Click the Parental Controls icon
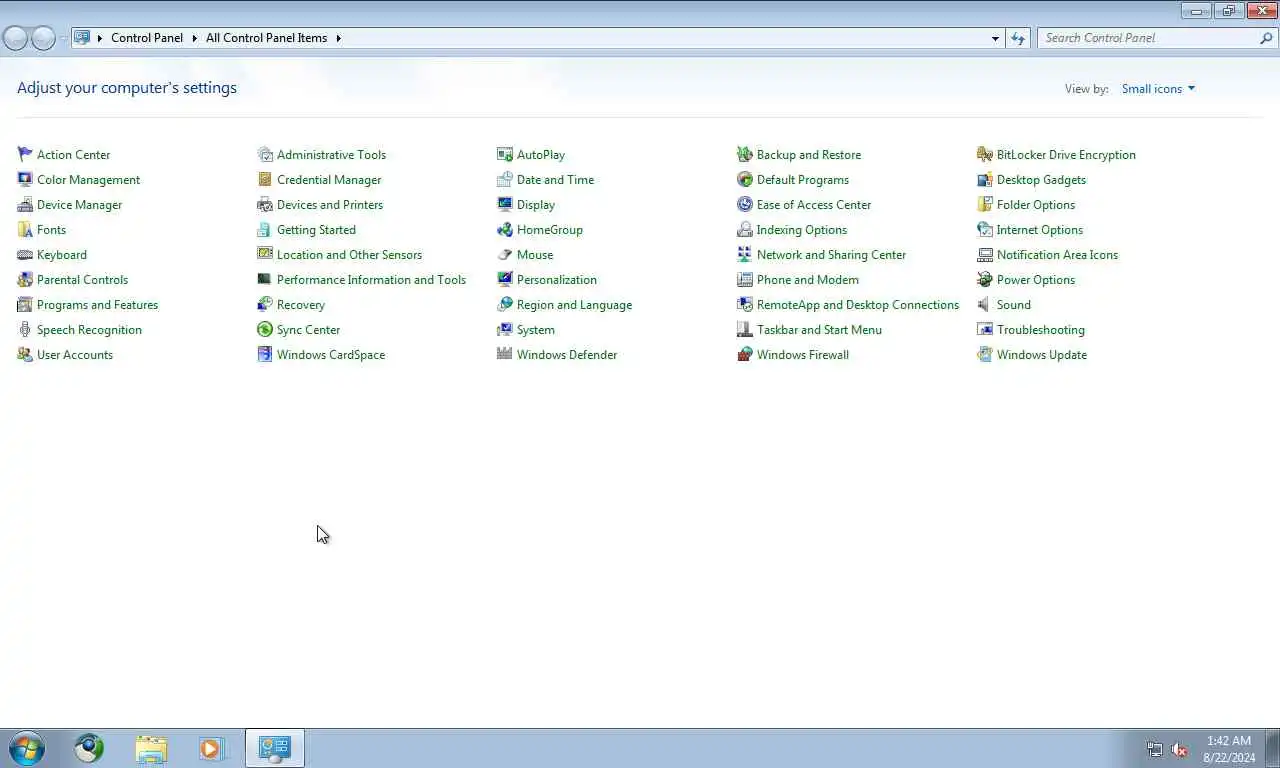This screenshot has height=768, width=1280. pyautogui.click(x=25, y=279)
